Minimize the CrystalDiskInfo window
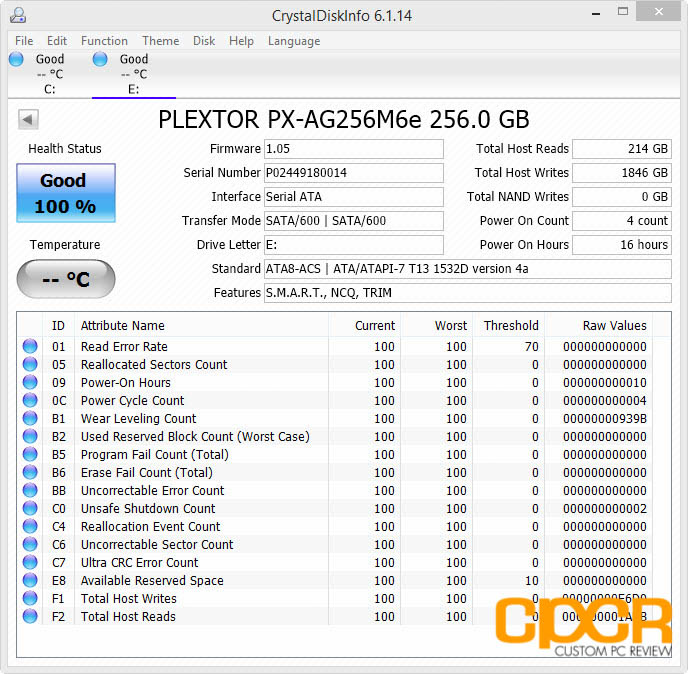This screenshot has width=688, height=674. 596,13
